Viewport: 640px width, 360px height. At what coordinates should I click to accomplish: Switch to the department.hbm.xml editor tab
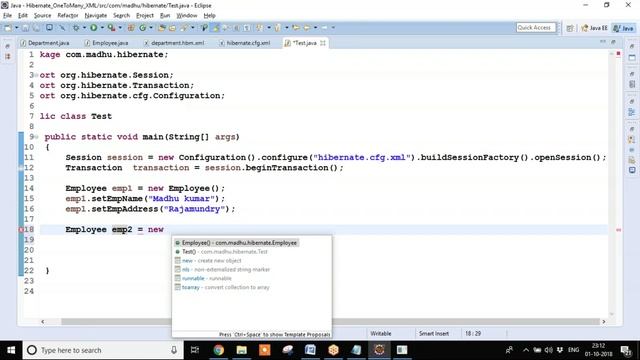pos(174,43)
